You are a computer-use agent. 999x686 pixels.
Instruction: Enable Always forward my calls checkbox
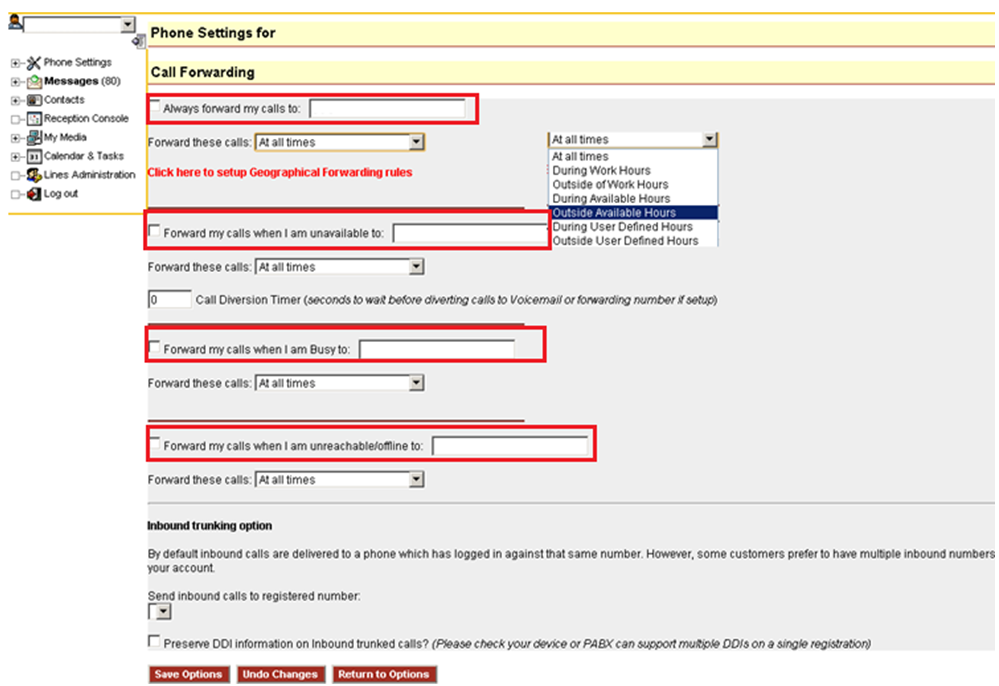(155, 107)
